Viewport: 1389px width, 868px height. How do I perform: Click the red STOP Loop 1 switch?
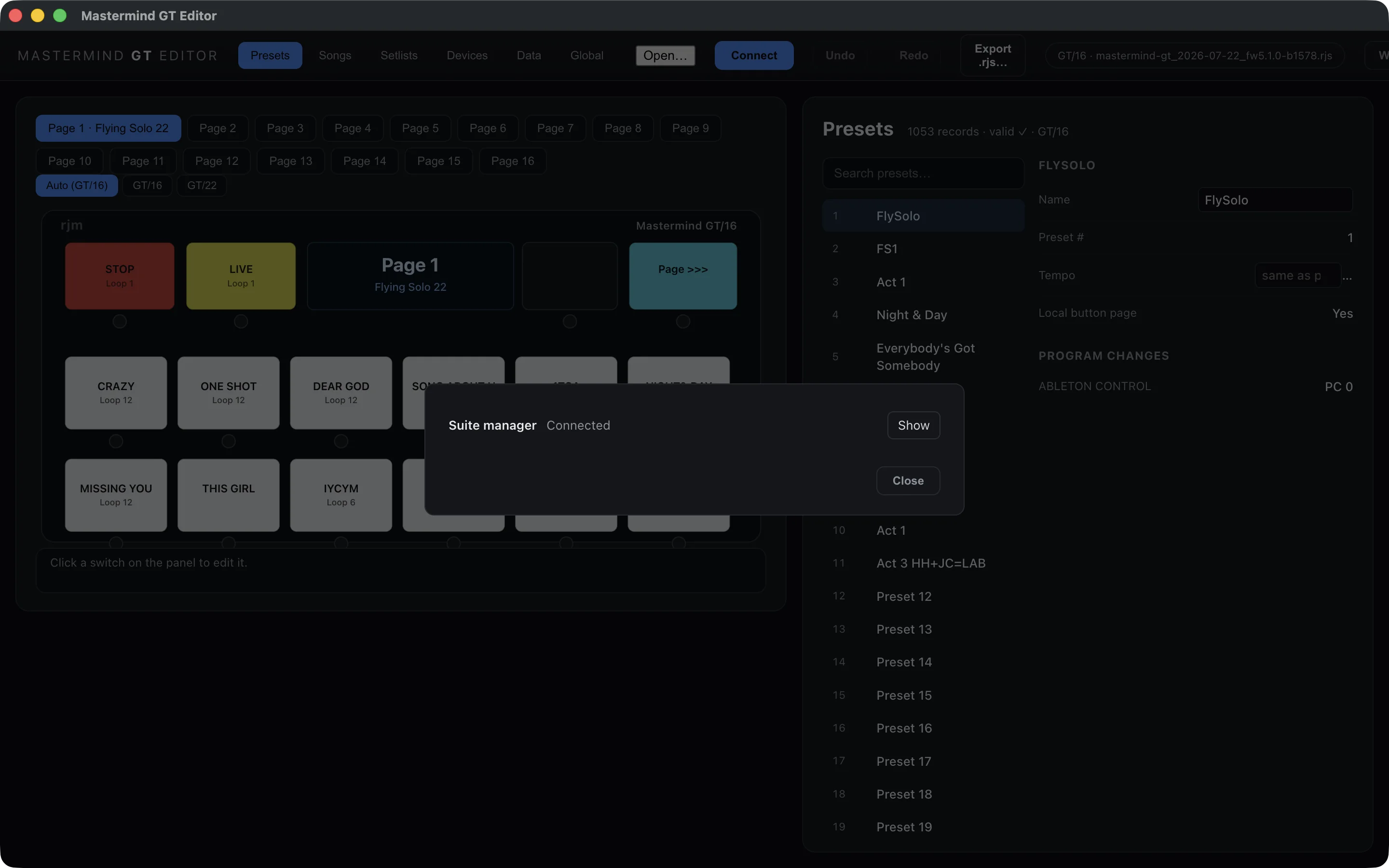(x=120, y=275)
